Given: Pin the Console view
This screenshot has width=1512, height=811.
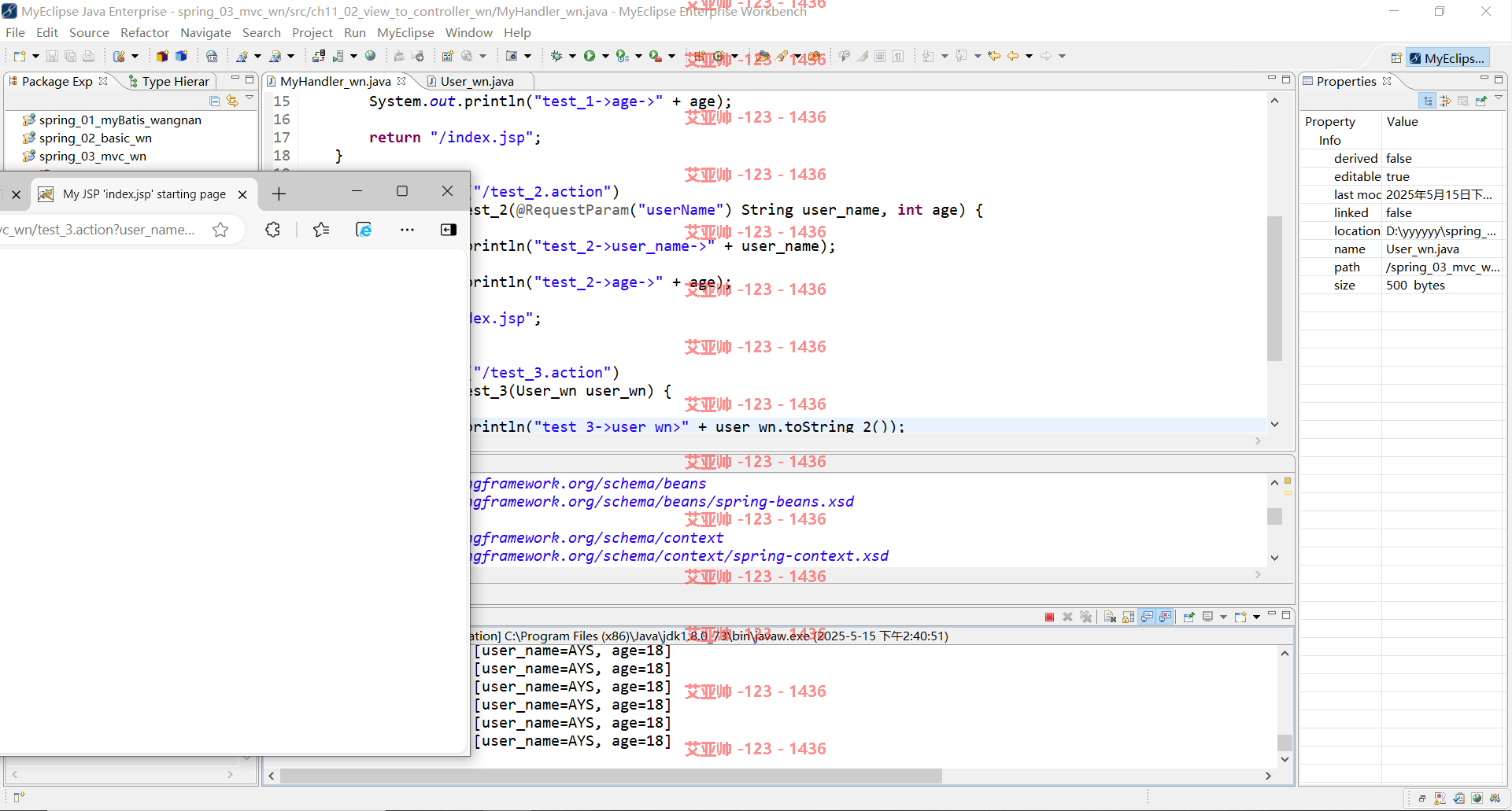Looking at the screenshot, I should pos(1189,617).
